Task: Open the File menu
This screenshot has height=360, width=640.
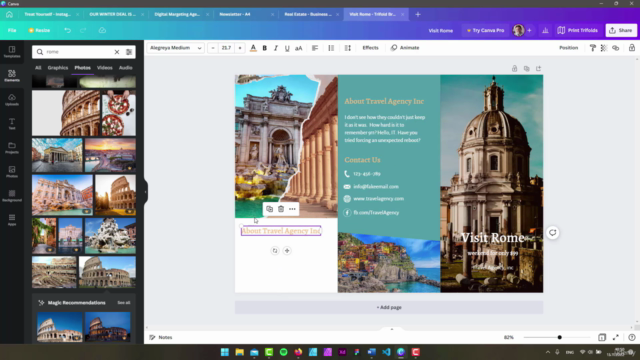Action: click(12, 30)
